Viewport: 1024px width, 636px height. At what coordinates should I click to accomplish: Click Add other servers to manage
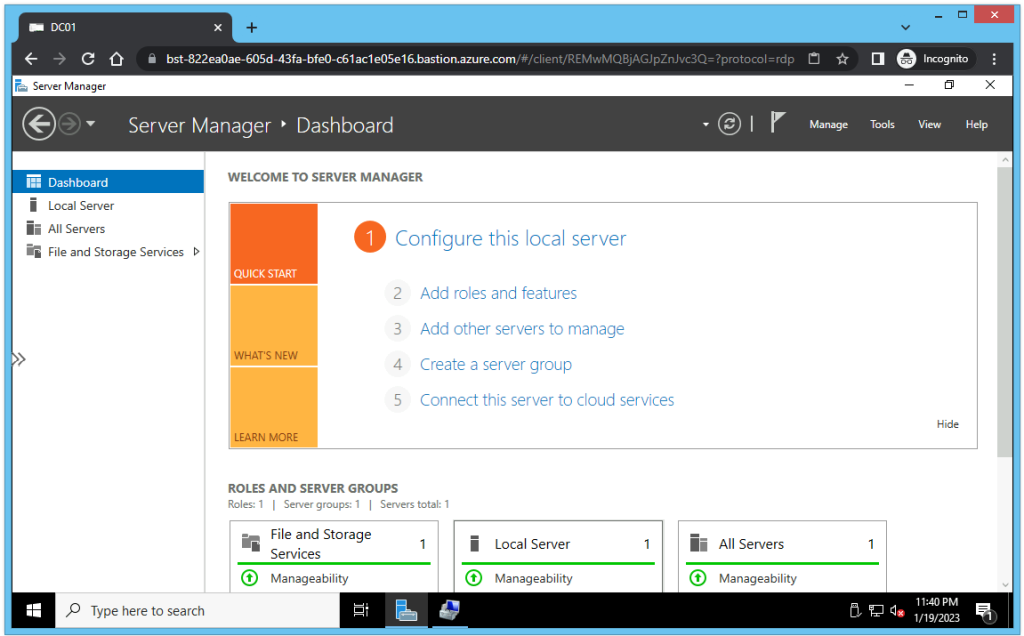pyautogui.click(x=522, y=328)
